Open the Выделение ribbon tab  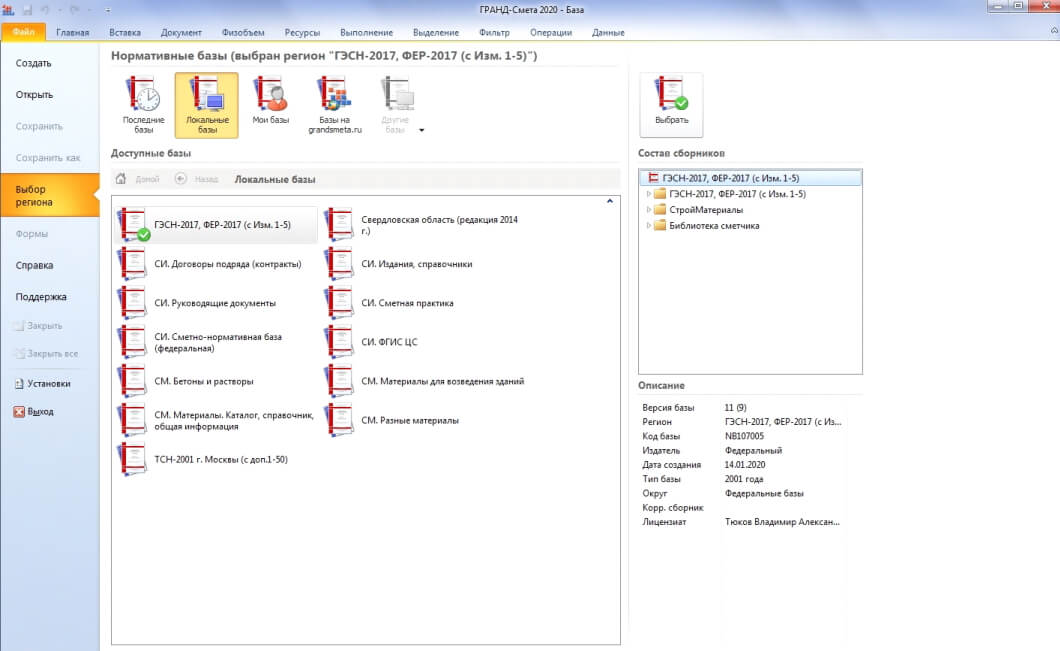(x=436, y=32)
